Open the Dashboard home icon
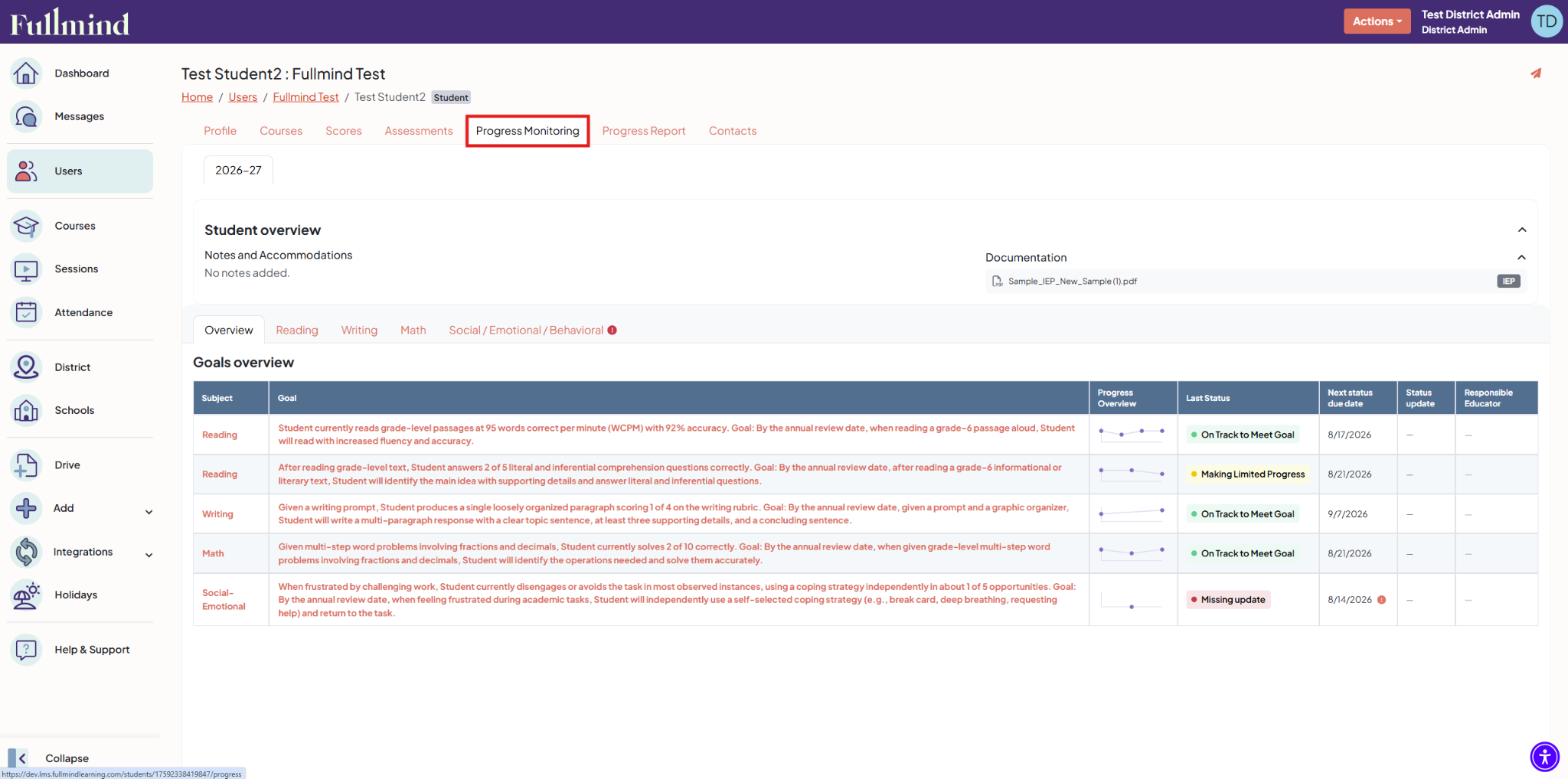This screenshot has height=779, width=1568. click(x=26, y=73)
